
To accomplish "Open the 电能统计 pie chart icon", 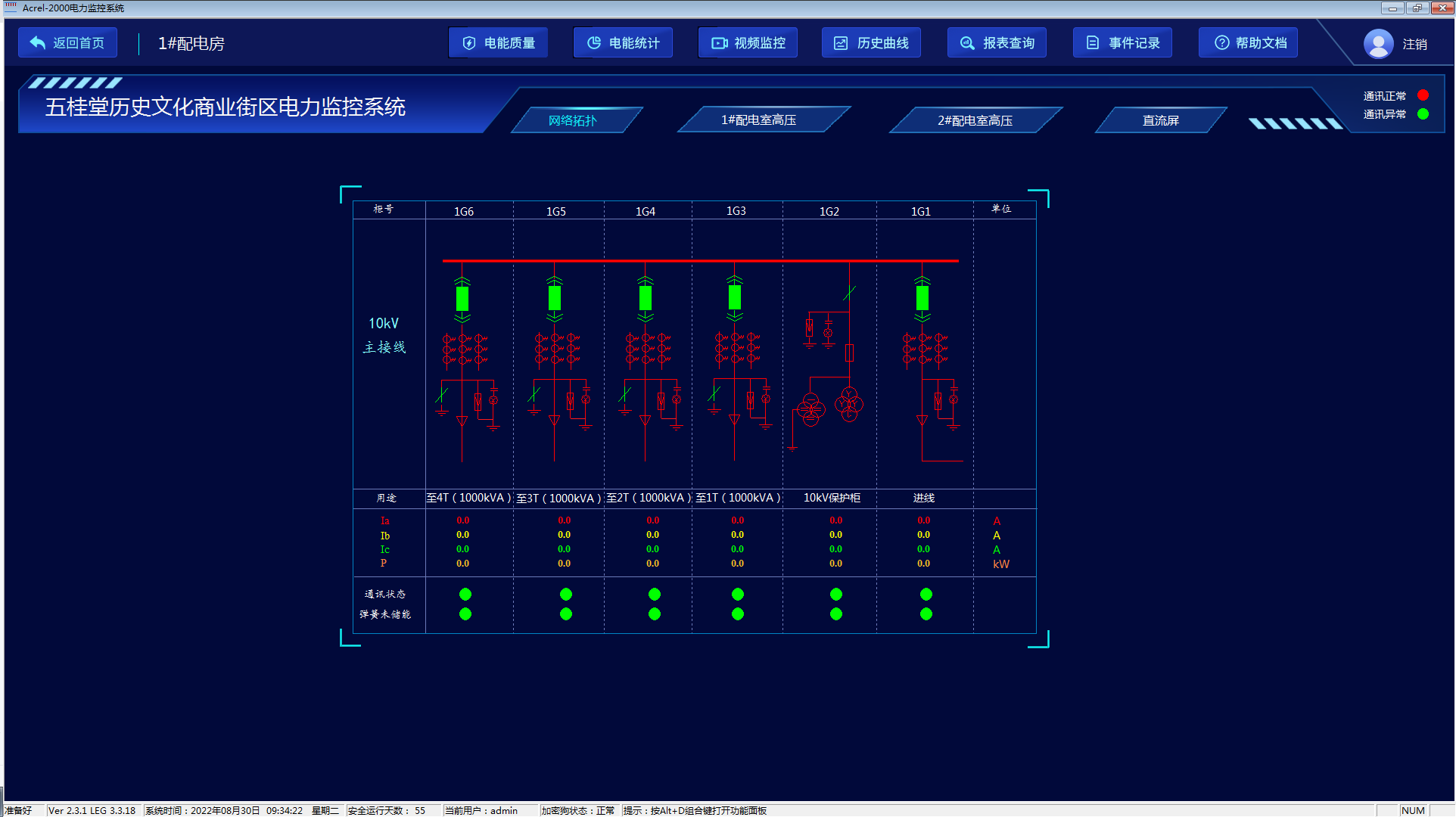I will [x=594, y=43].
